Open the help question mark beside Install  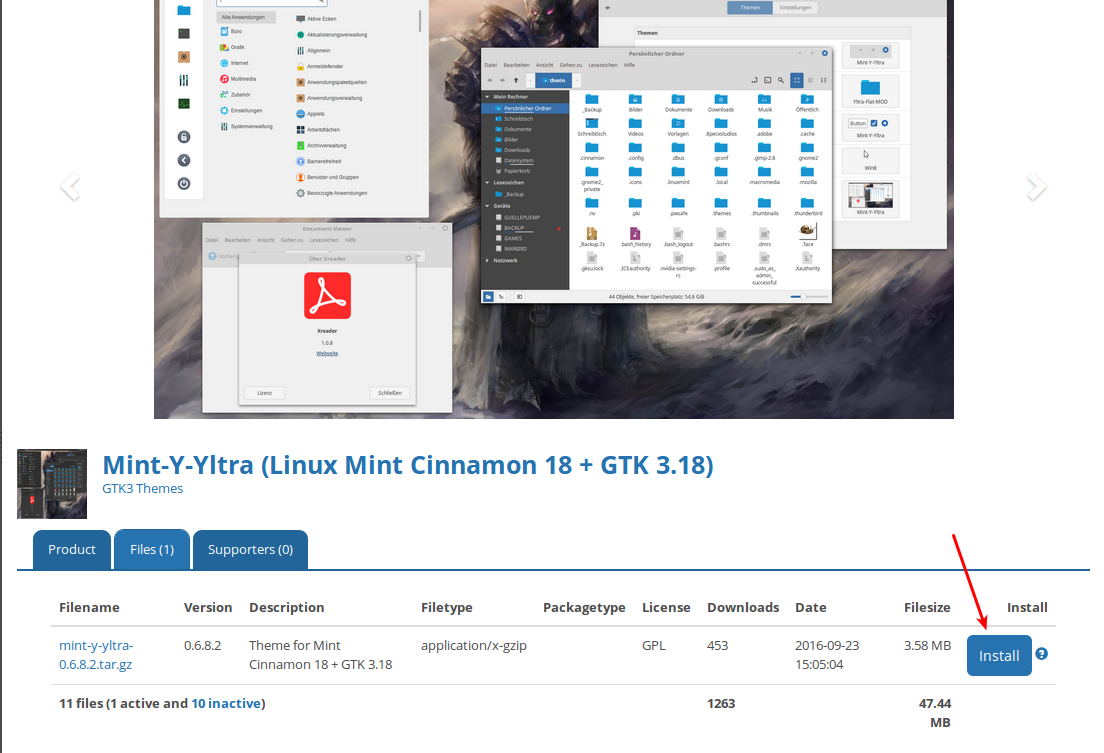click(1041, 654)
